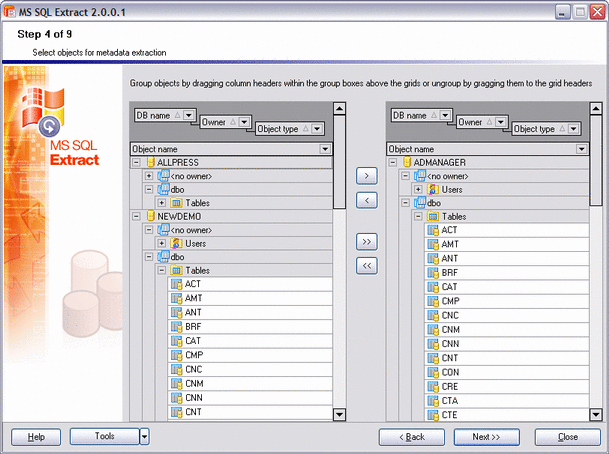Click the dbo owner icon under ALLPRESS
Image resolution: width=609 pixels, height=454 pixels.
coord(164,190)
